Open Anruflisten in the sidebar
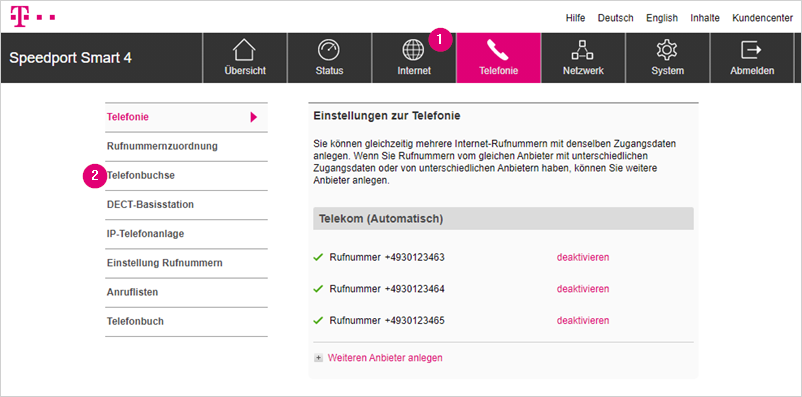Screen dimensions: 802x397 [x=186, y=292]
